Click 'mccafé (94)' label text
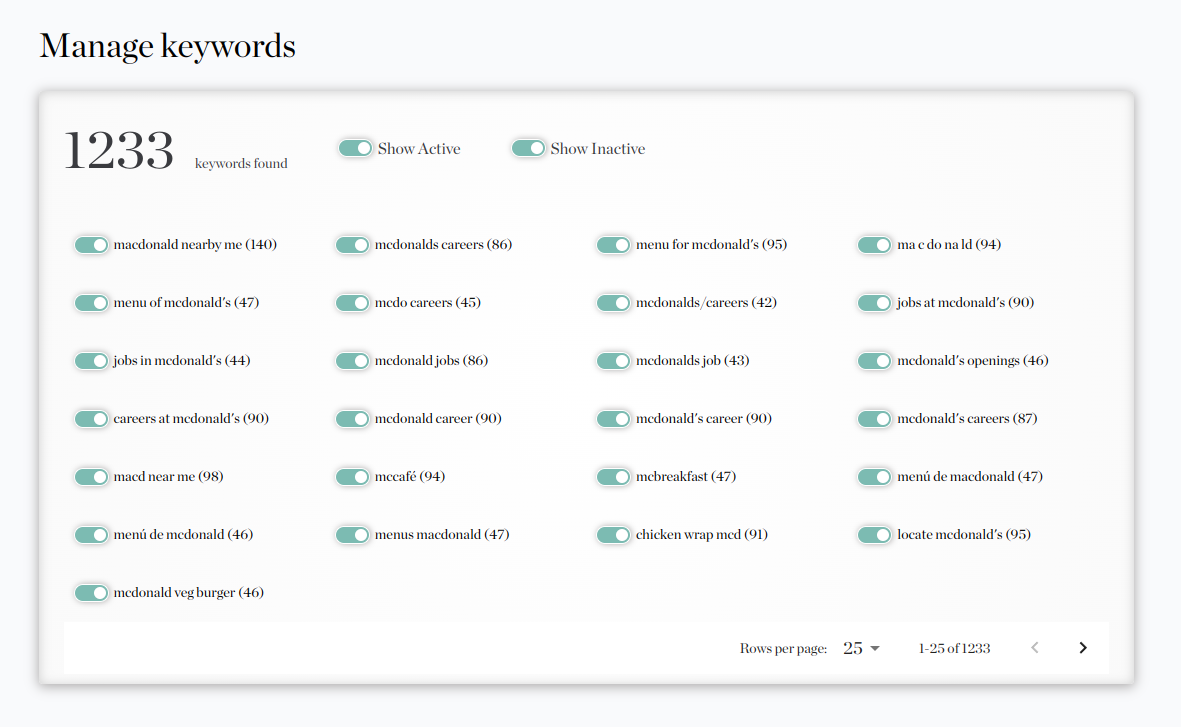Viewport: 1181px width, 727px height. point(410,477)
